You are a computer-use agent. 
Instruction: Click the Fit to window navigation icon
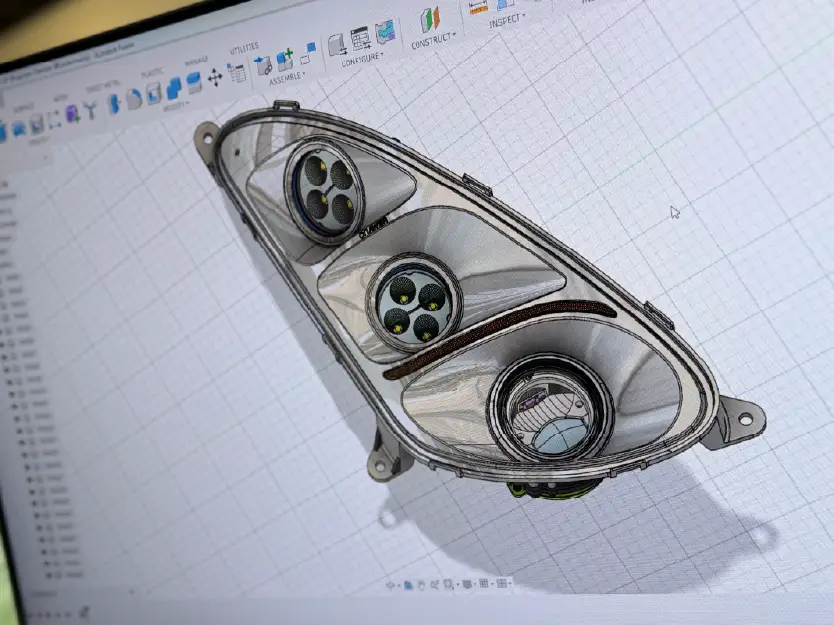pyautogui.click(x=448, y=584)
